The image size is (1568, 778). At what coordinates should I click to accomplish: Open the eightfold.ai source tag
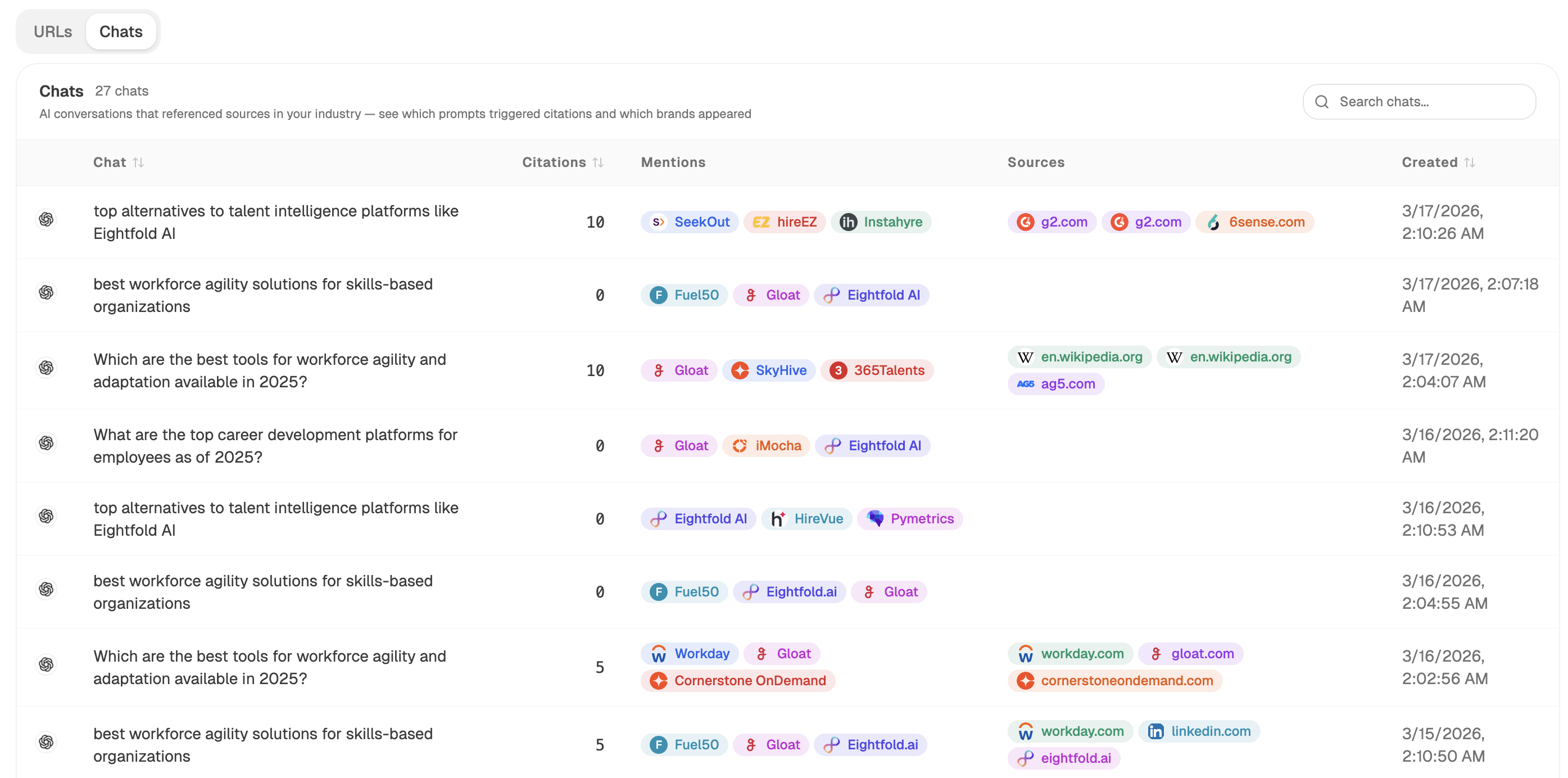[x=1063, y=759]
